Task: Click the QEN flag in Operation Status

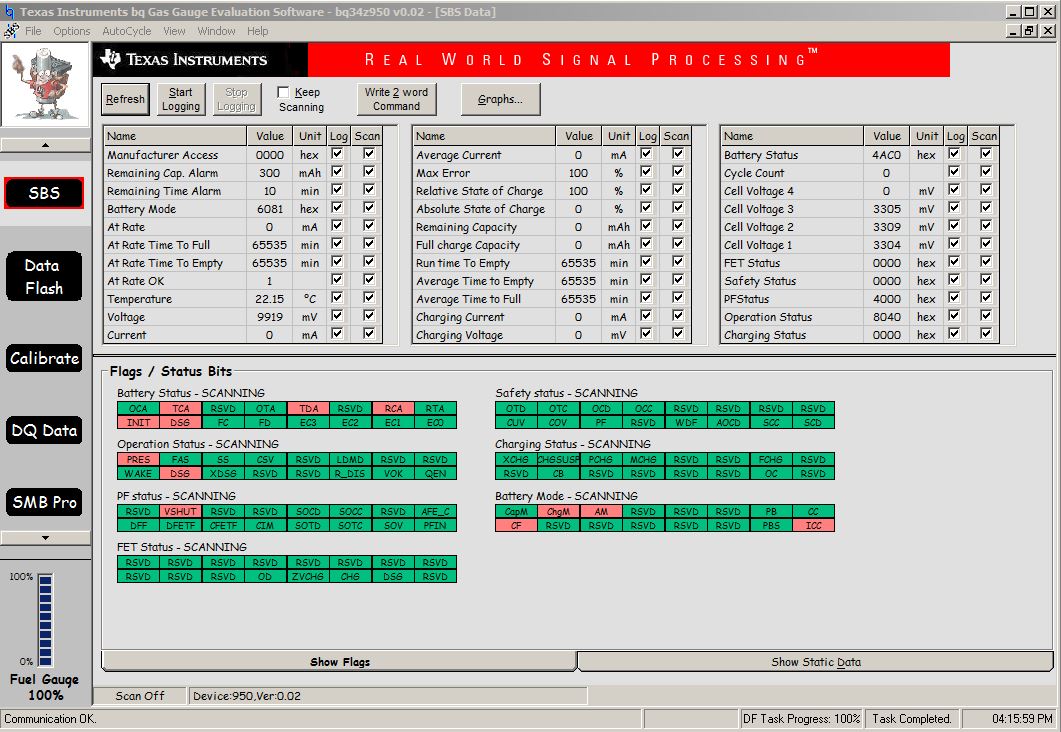Action: point(436,474)
